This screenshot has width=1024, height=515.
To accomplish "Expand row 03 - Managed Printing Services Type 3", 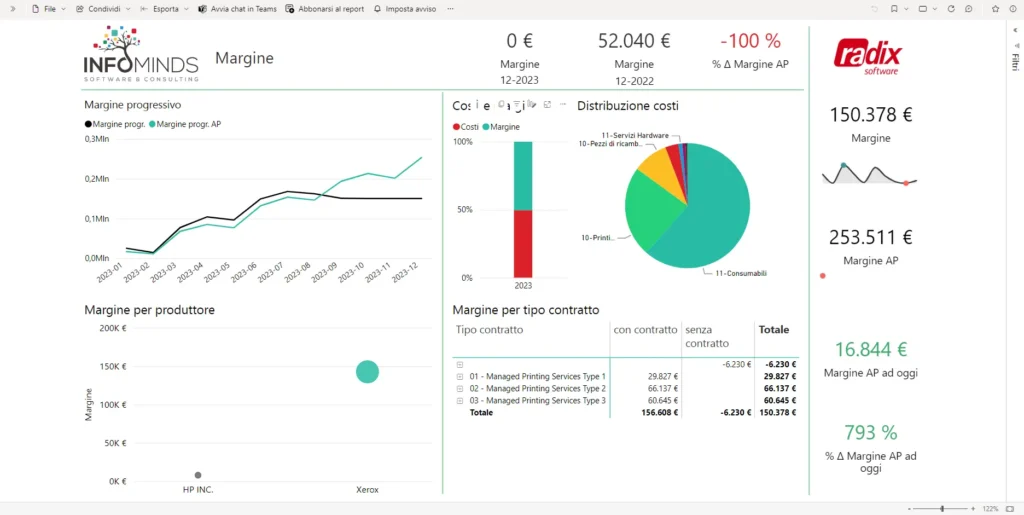I will click(460, 400).
